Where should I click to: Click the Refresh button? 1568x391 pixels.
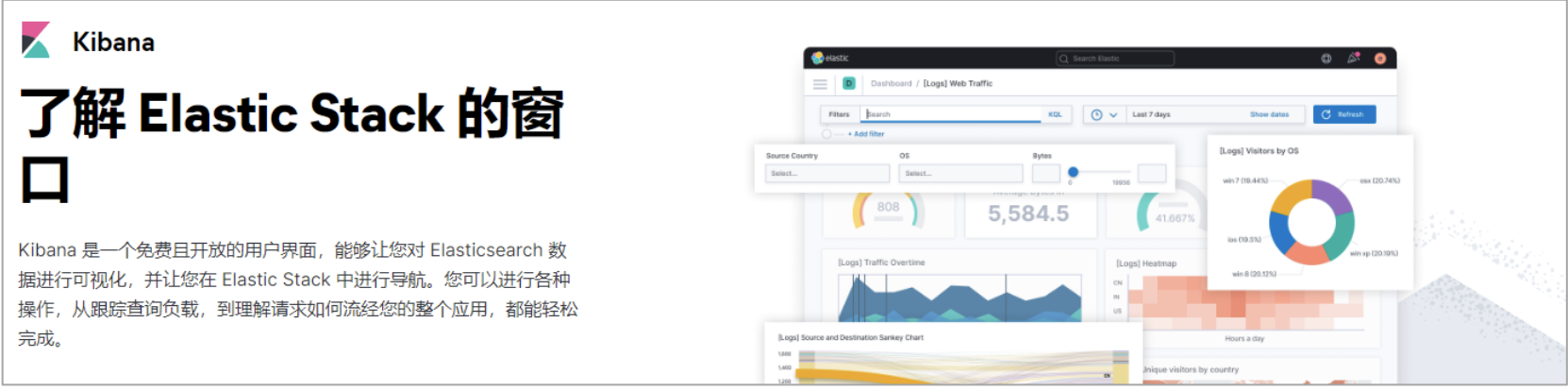1343,114
